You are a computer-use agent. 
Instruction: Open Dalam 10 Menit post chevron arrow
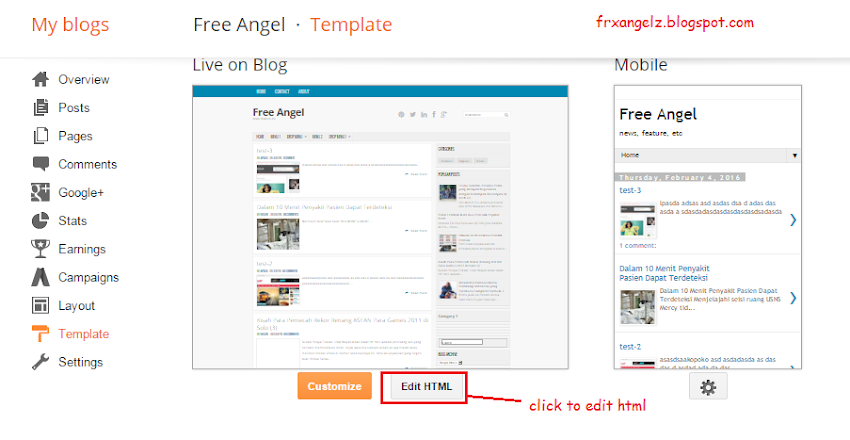tap(793, 298)
